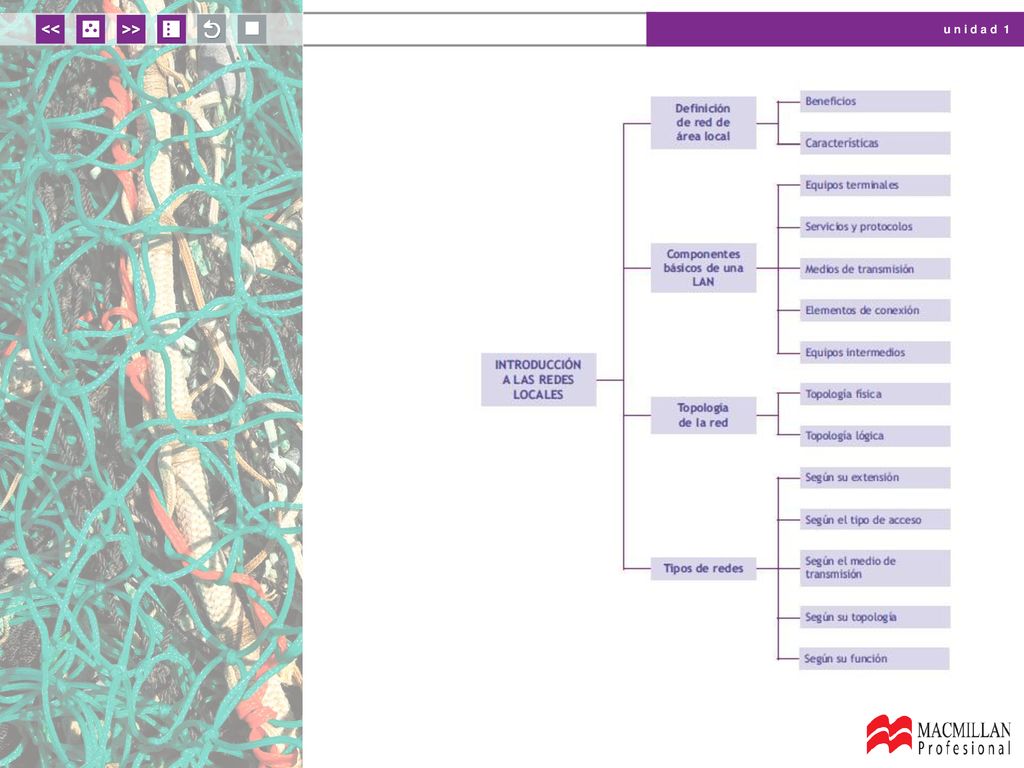Click the 'Elementos de conexión' box

[875, 310]
